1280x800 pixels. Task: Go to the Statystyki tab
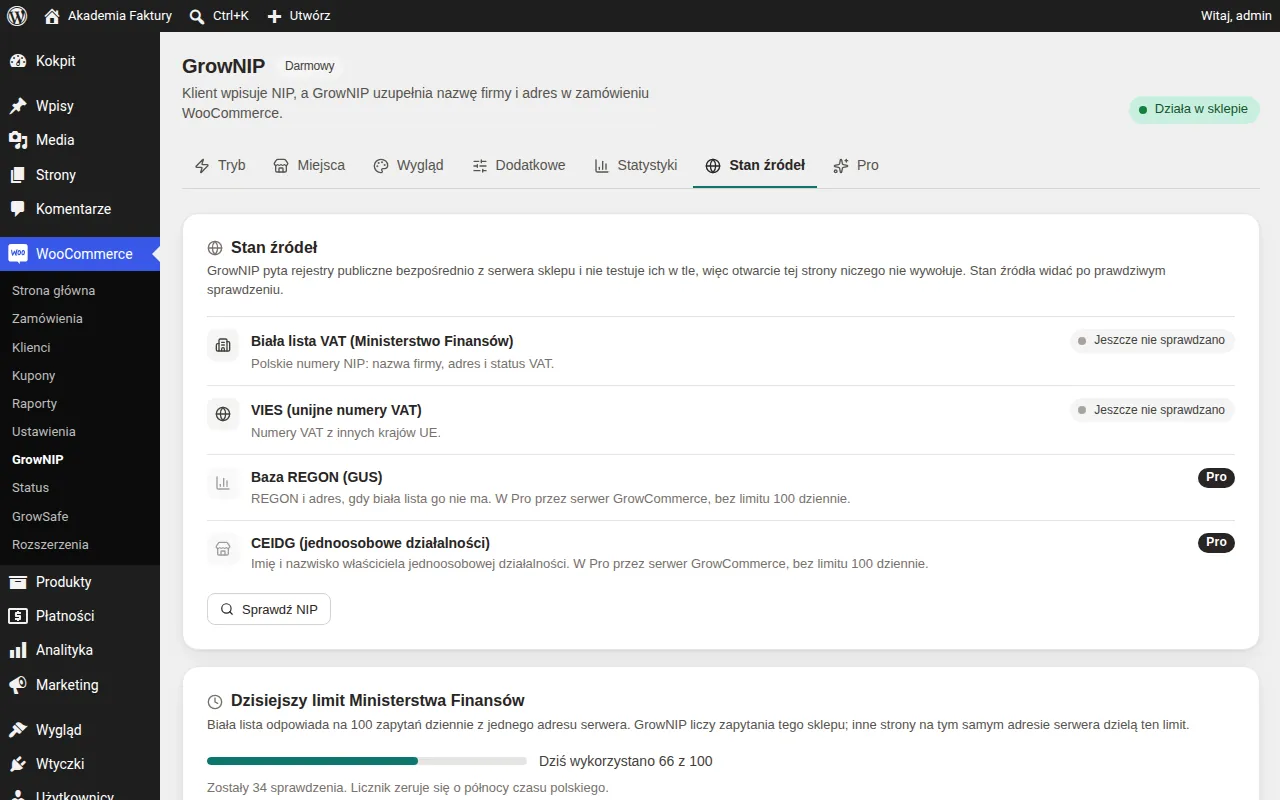tap(635, 165)
